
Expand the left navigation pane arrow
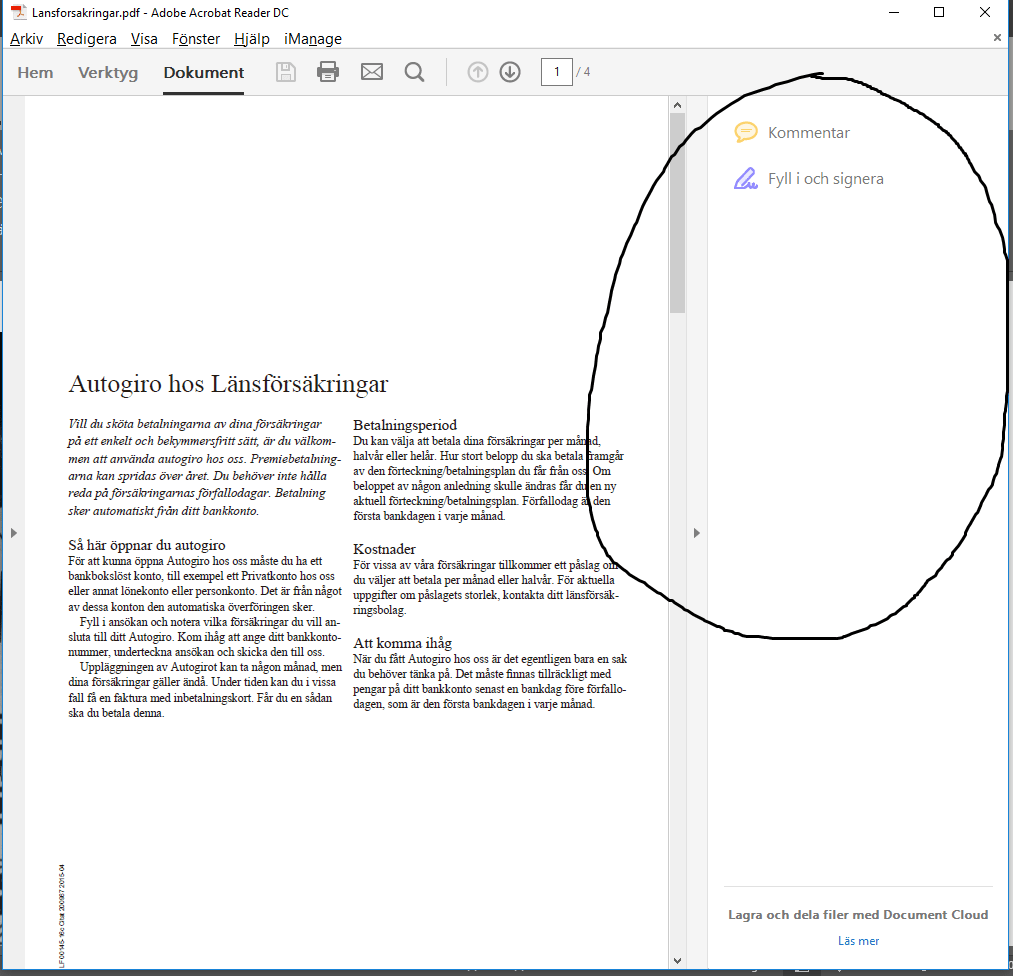pos(13,533)
